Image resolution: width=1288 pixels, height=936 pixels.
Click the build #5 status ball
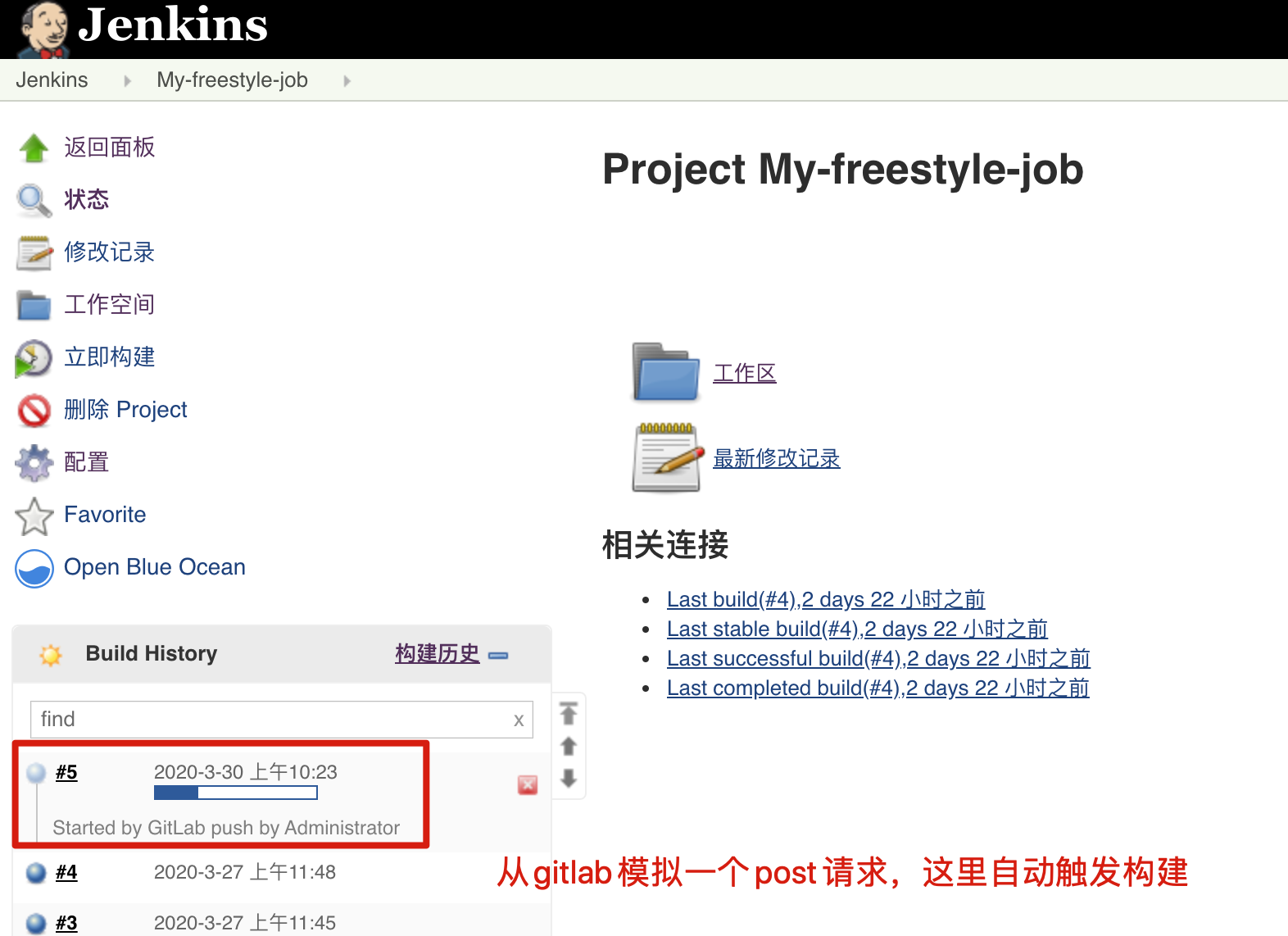[x=36, y=773]
